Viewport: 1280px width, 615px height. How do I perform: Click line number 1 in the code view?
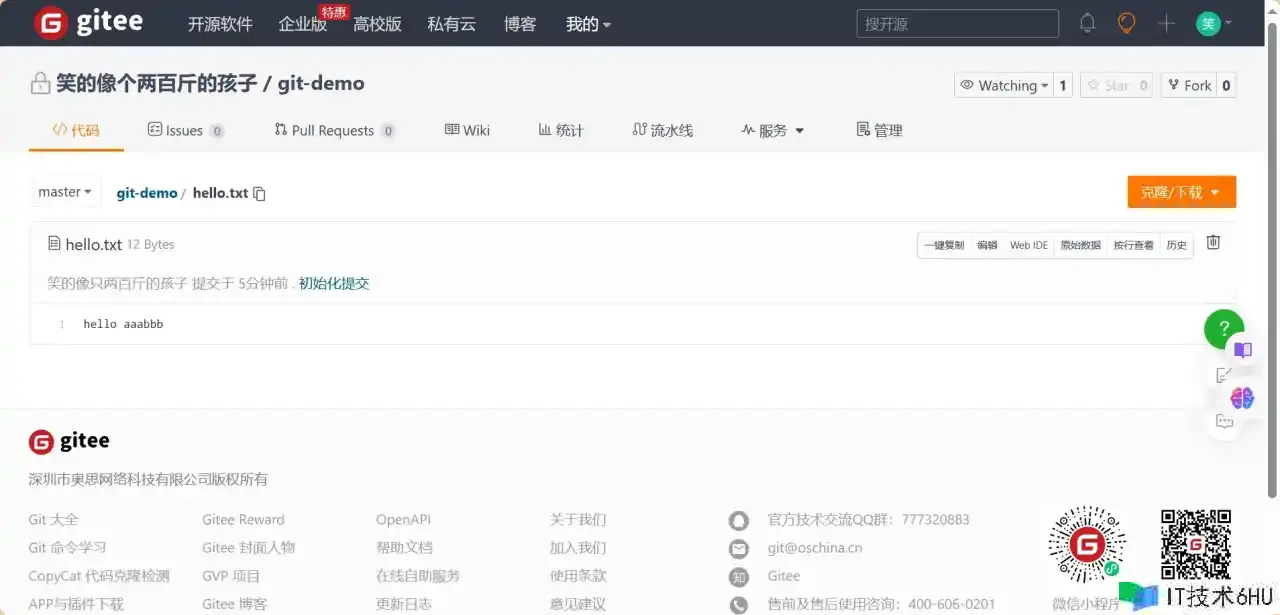[x=61, y=324]
